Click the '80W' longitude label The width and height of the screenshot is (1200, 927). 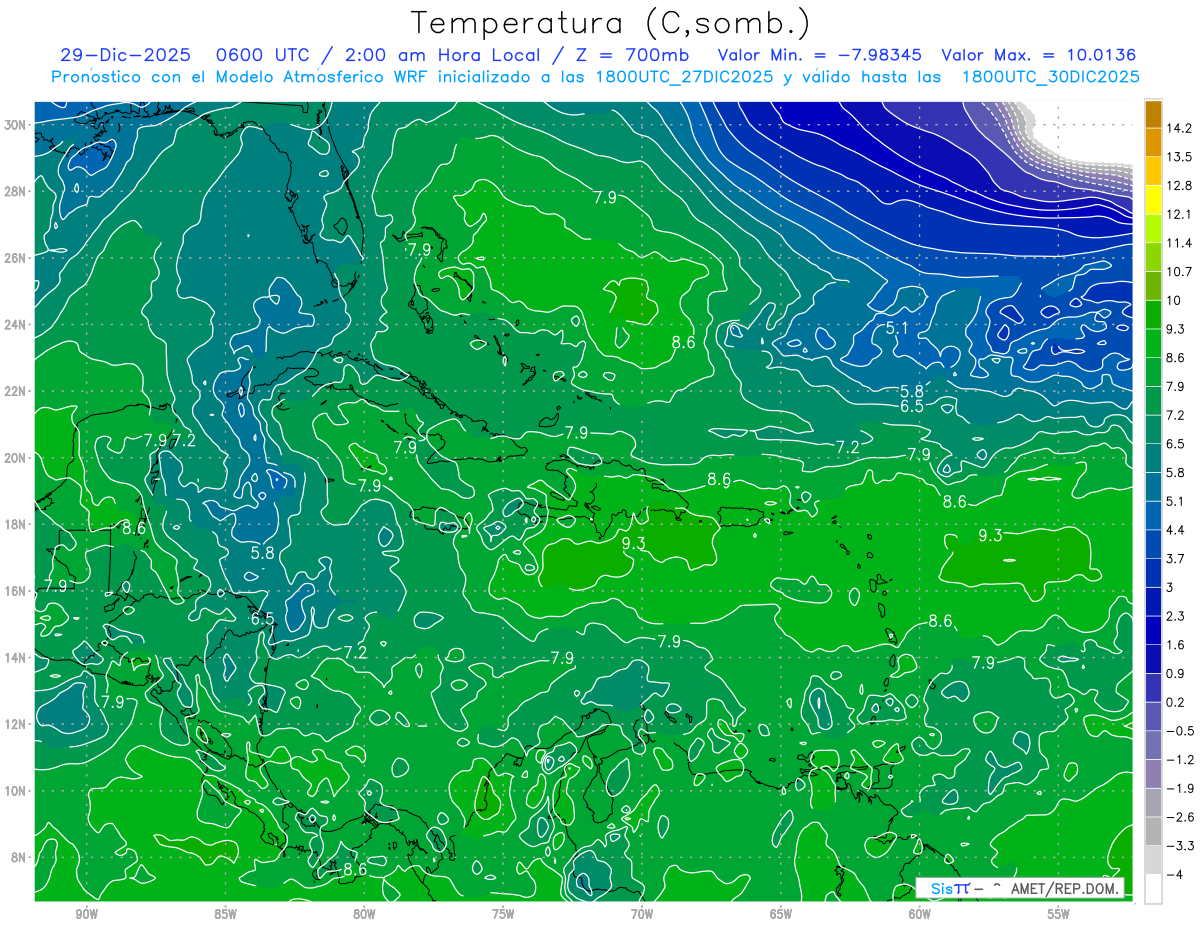tap(364, 913)
